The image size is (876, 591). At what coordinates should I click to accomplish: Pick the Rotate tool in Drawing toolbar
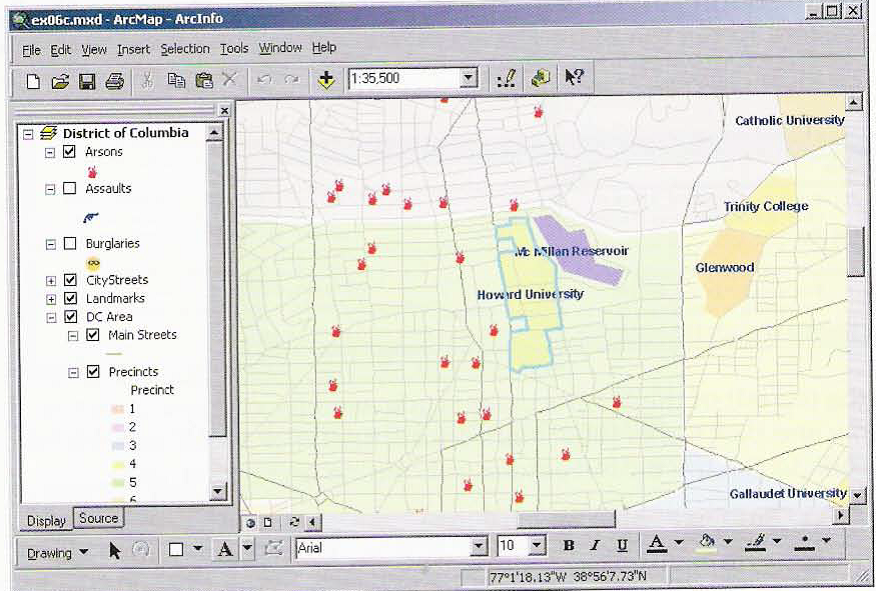point(141,550)
